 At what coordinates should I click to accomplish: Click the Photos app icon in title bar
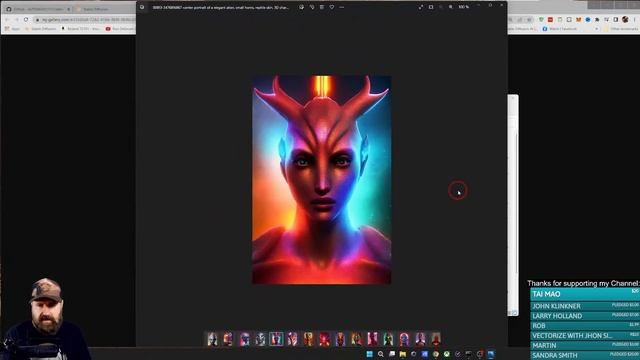click(x=142, y=7)
